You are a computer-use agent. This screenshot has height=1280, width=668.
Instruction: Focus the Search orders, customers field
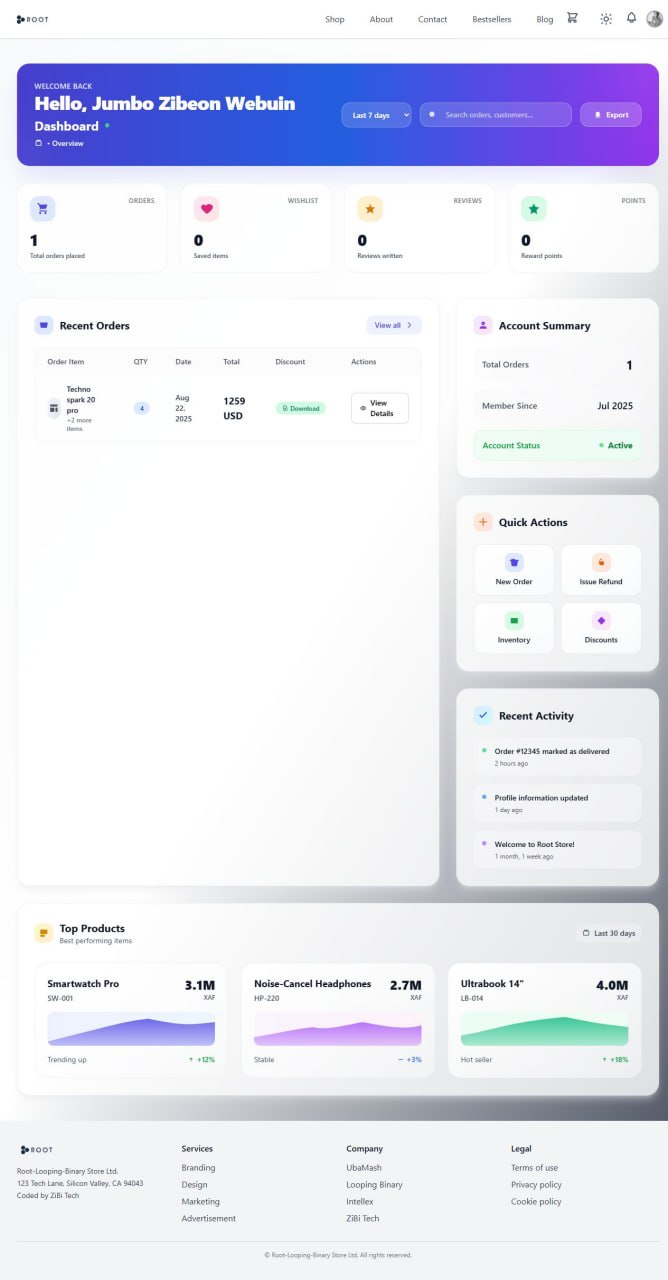(x=496, y=115)
